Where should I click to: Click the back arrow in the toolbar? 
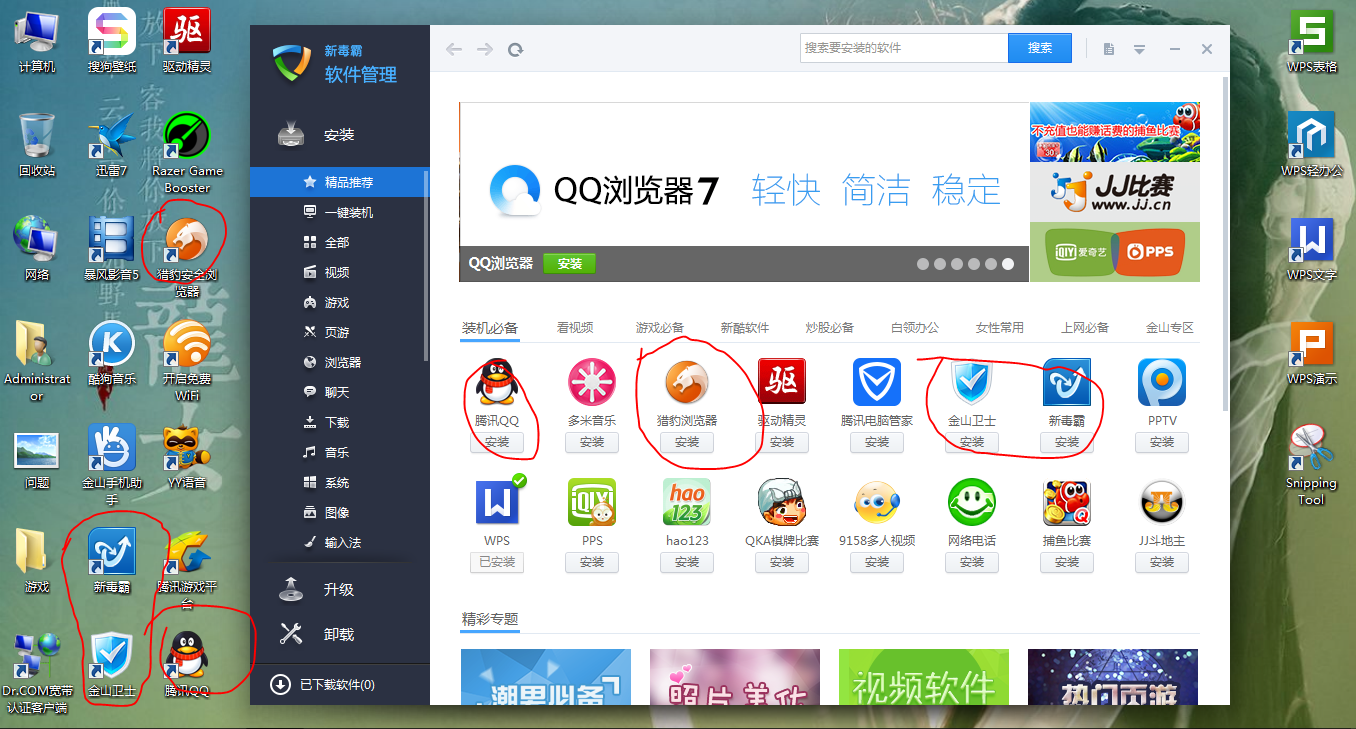[454, 49]
